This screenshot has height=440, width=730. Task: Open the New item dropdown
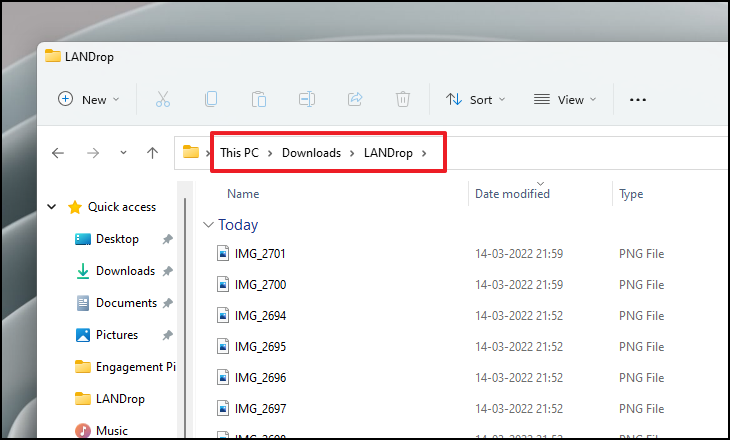[88, 99]
